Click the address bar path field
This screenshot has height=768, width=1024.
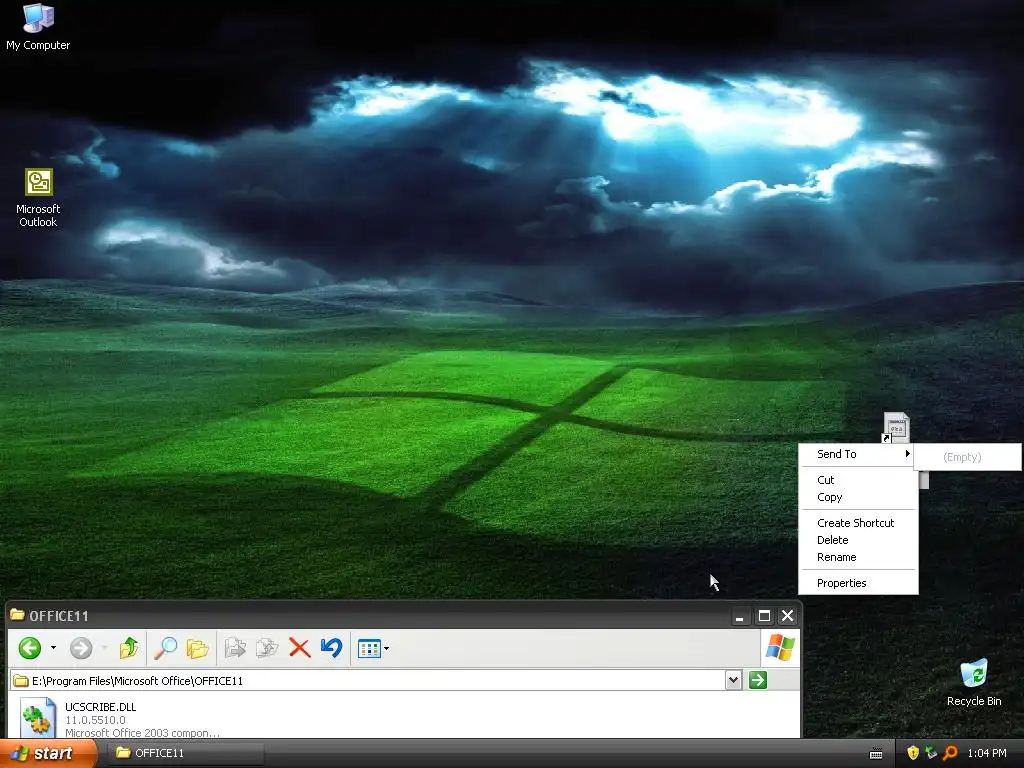(368, 680)
